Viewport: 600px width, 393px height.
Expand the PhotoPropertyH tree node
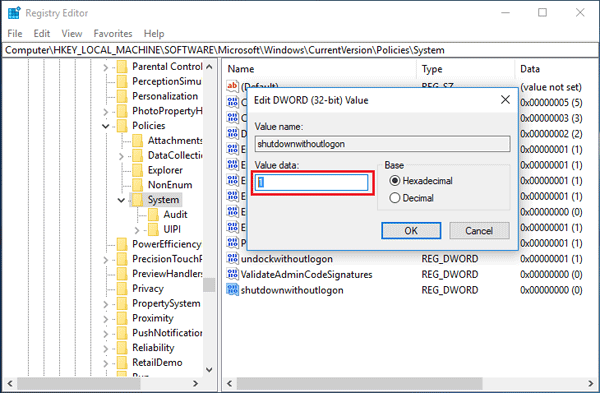click(106, 112)
